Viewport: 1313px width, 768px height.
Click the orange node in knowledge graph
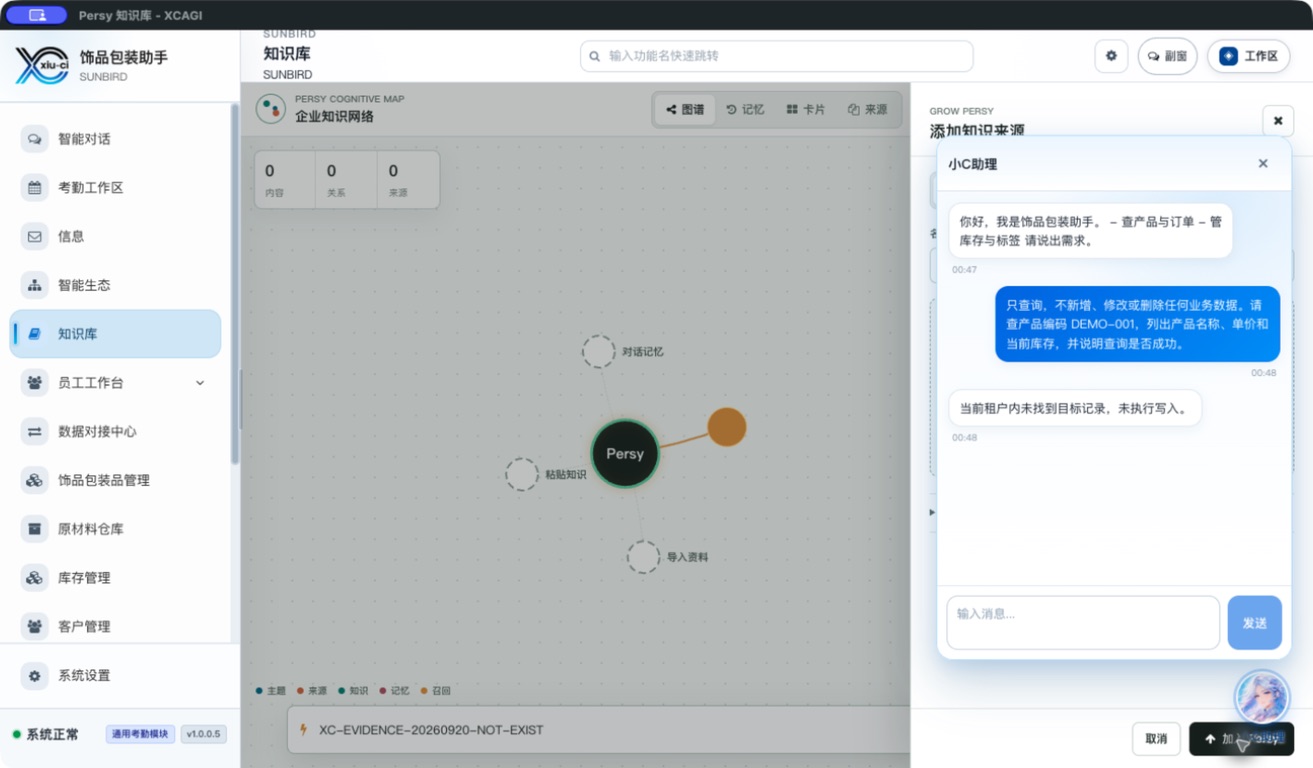point(727,427)
